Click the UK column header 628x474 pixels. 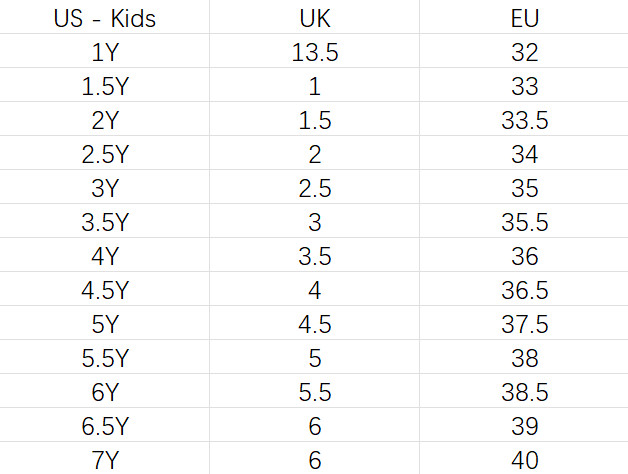click(x=314, y=18)
